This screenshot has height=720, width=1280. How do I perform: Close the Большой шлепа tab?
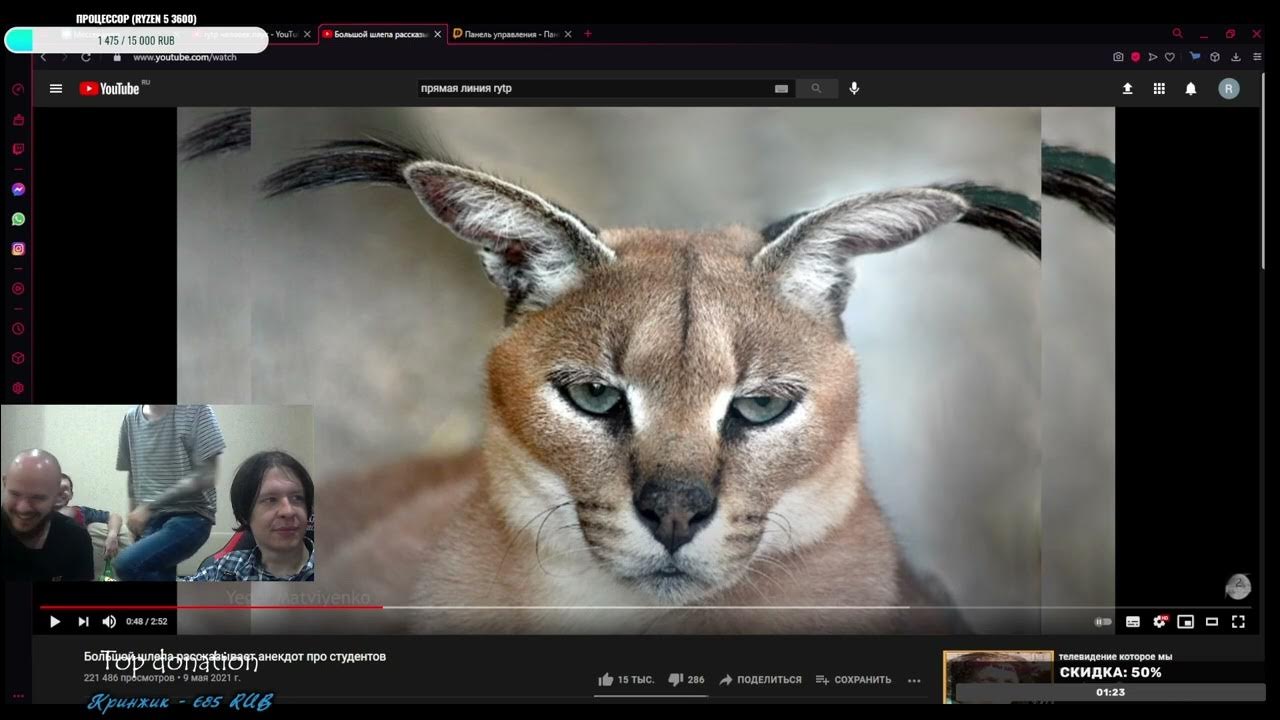[x=437, y=34]
